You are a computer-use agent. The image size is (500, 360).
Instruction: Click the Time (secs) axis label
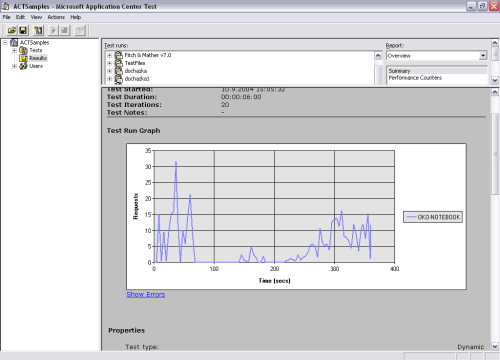pyautogui.click(x=274, y=281)
